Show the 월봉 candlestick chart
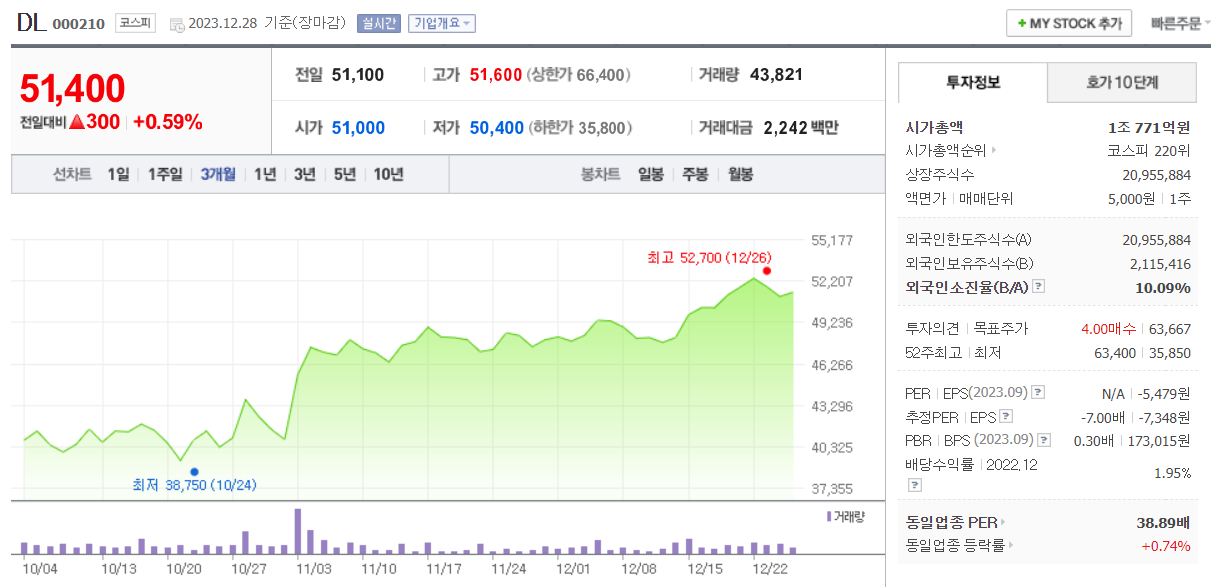1211x587 pixels. click(x=741, y=174)
